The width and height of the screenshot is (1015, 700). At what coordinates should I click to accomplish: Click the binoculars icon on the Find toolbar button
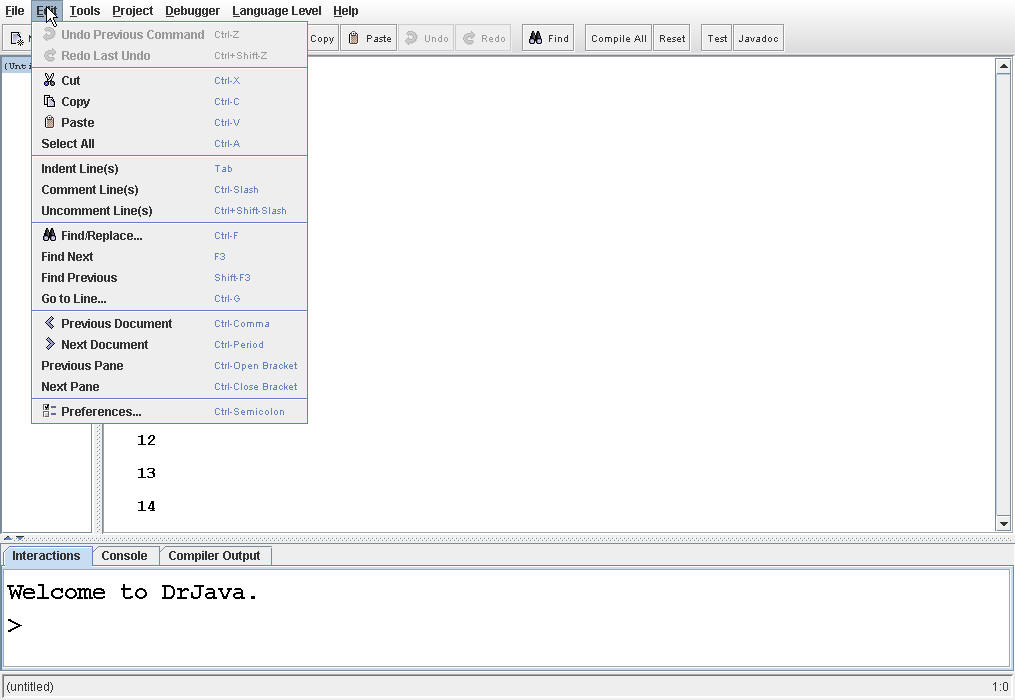tap(535, 38)
